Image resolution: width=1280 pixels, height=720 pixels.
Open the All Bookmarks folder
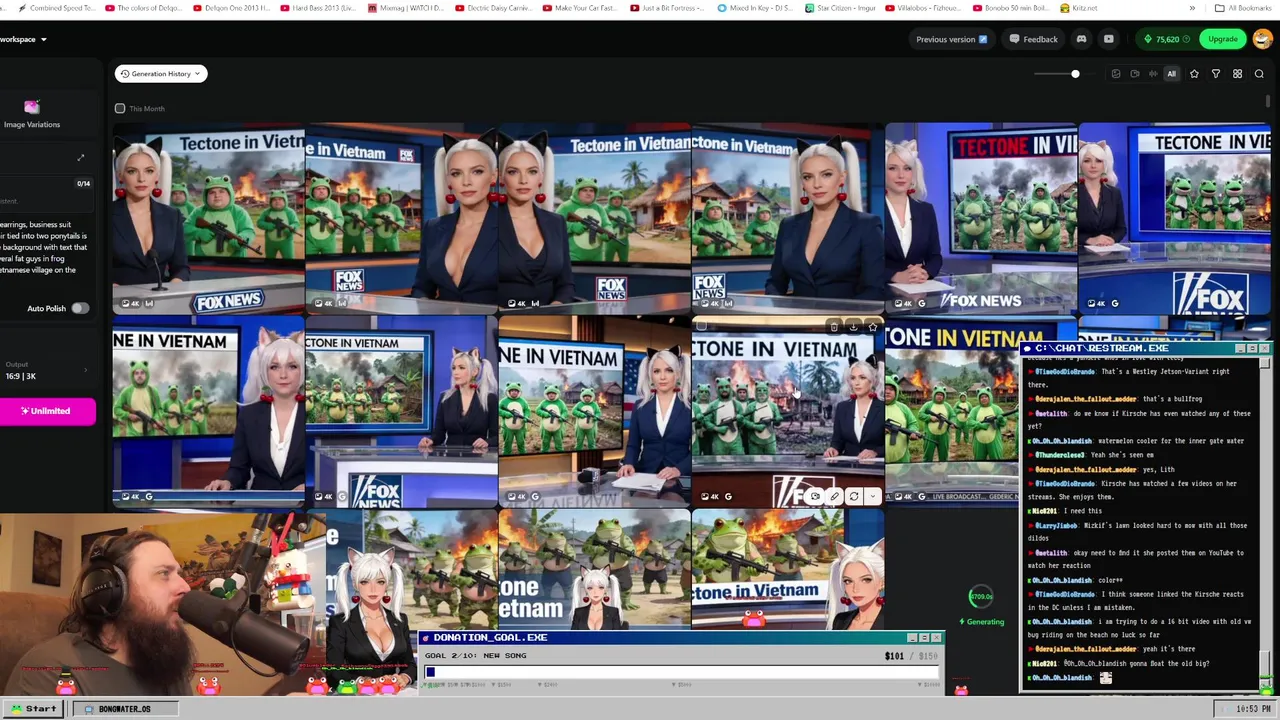(x=1242, y=8)
